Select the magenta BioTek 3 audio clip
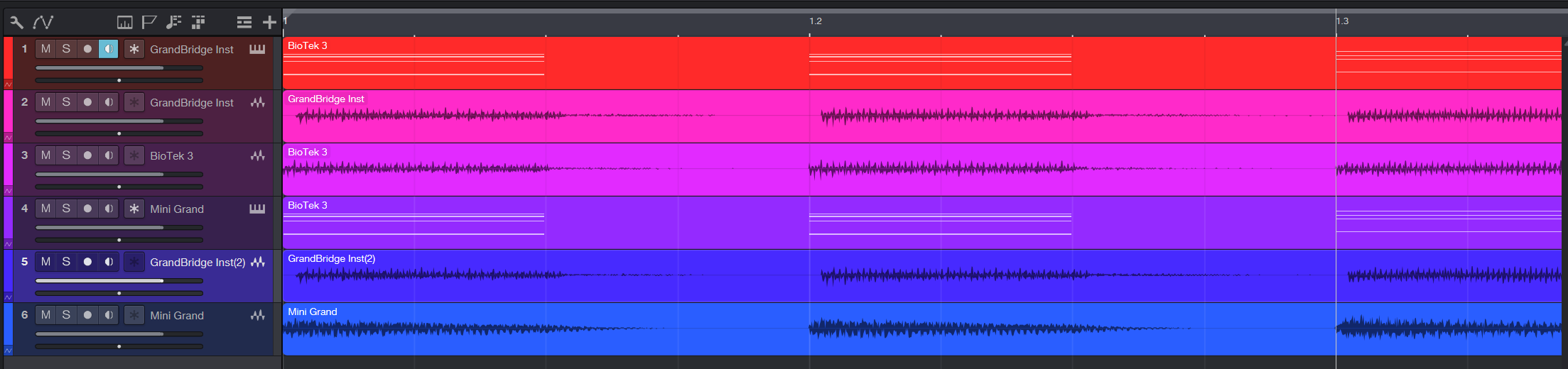The width and height of the screenshot is (1568, 369). (922, 170)
